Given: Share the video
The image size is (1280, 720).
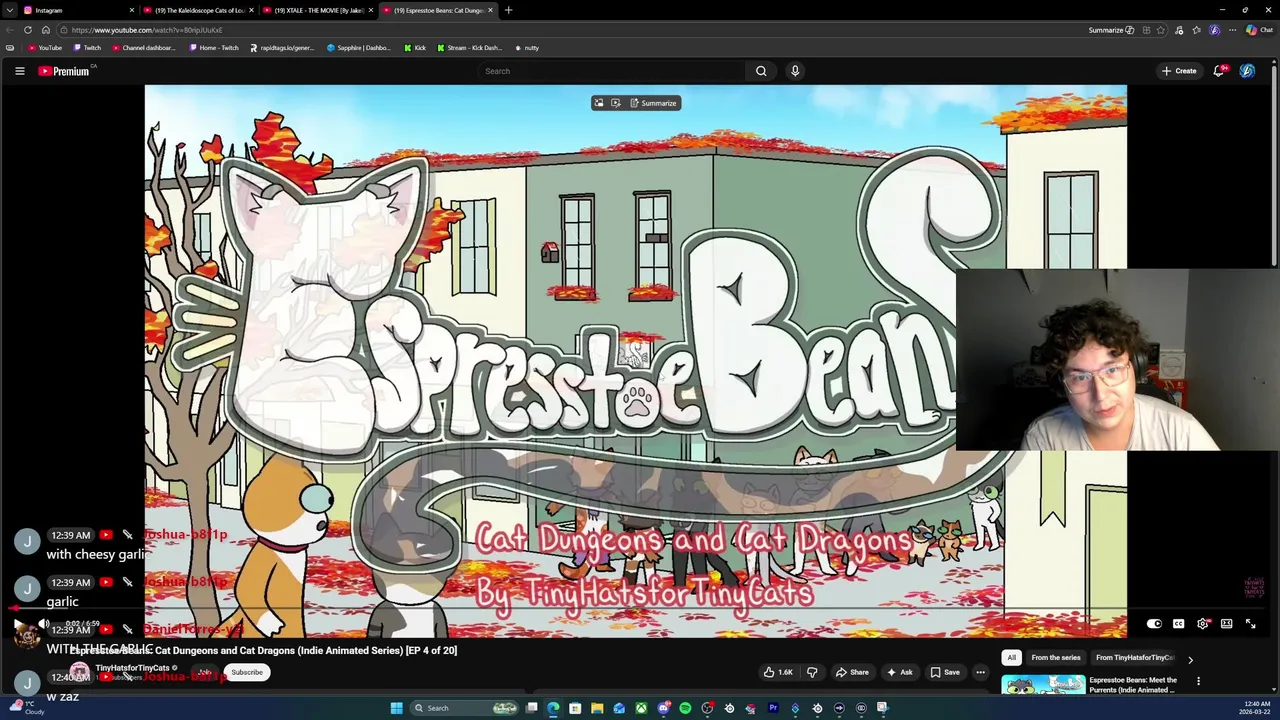Looking at the screenshot, I should [852, 672].
